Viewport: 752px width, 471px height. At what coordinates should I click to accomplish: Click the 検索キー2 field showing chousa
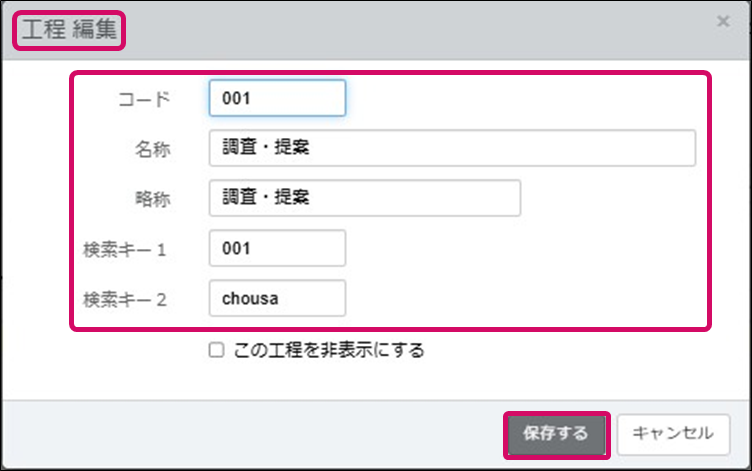(x=277, y=298)
